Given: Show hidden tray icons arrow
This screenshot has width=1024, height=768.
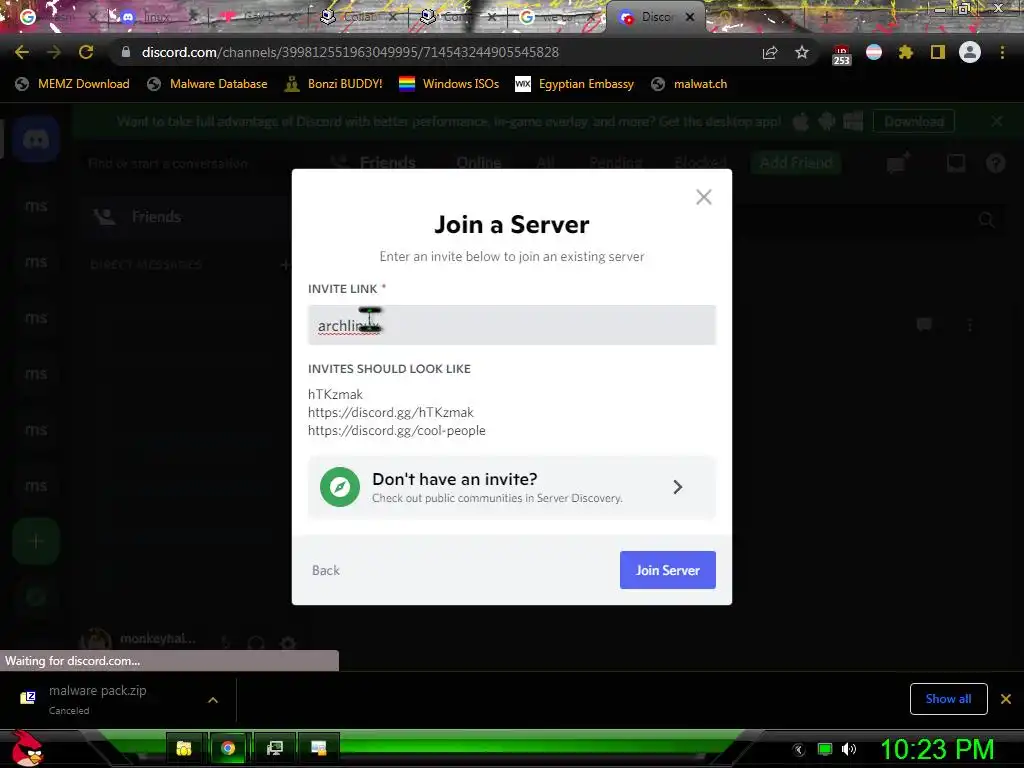Looking at the screenshot, I should [x=799, y=750].
